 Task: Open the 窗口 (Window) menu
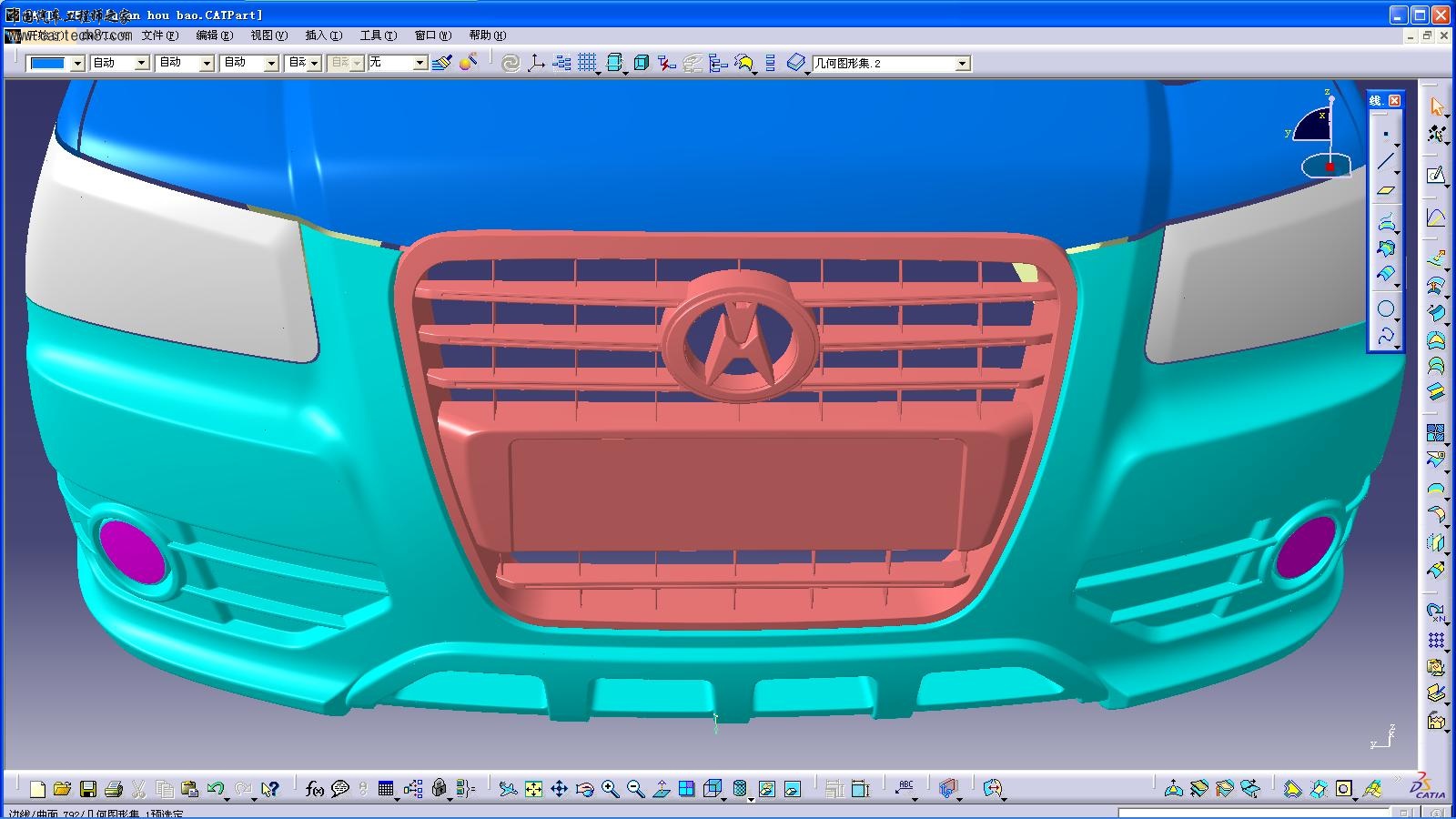[x=432, y=35]
